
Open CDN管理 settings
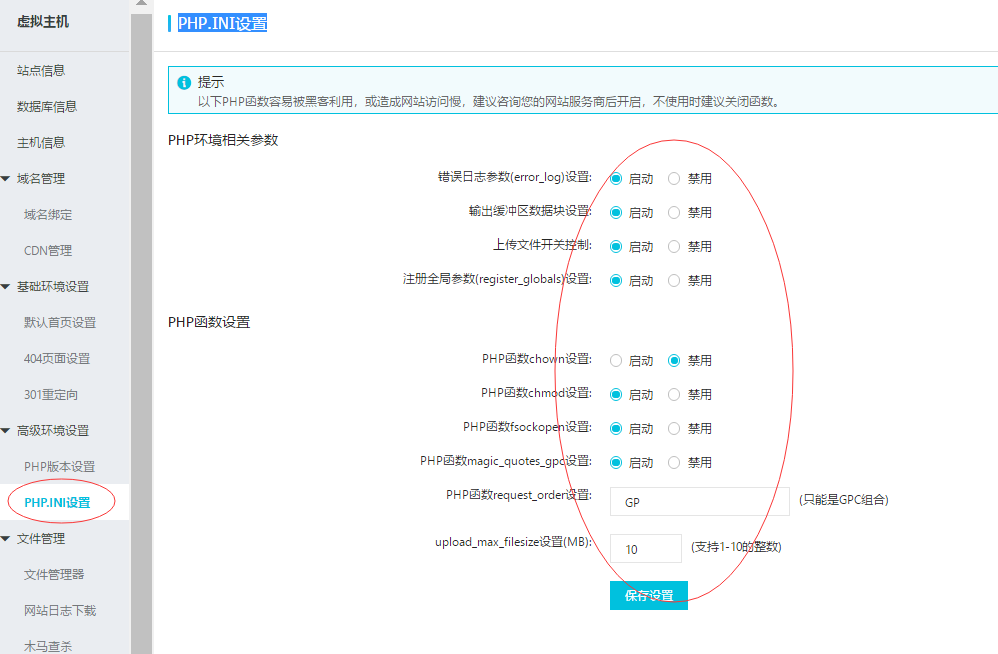click(50, 249)
